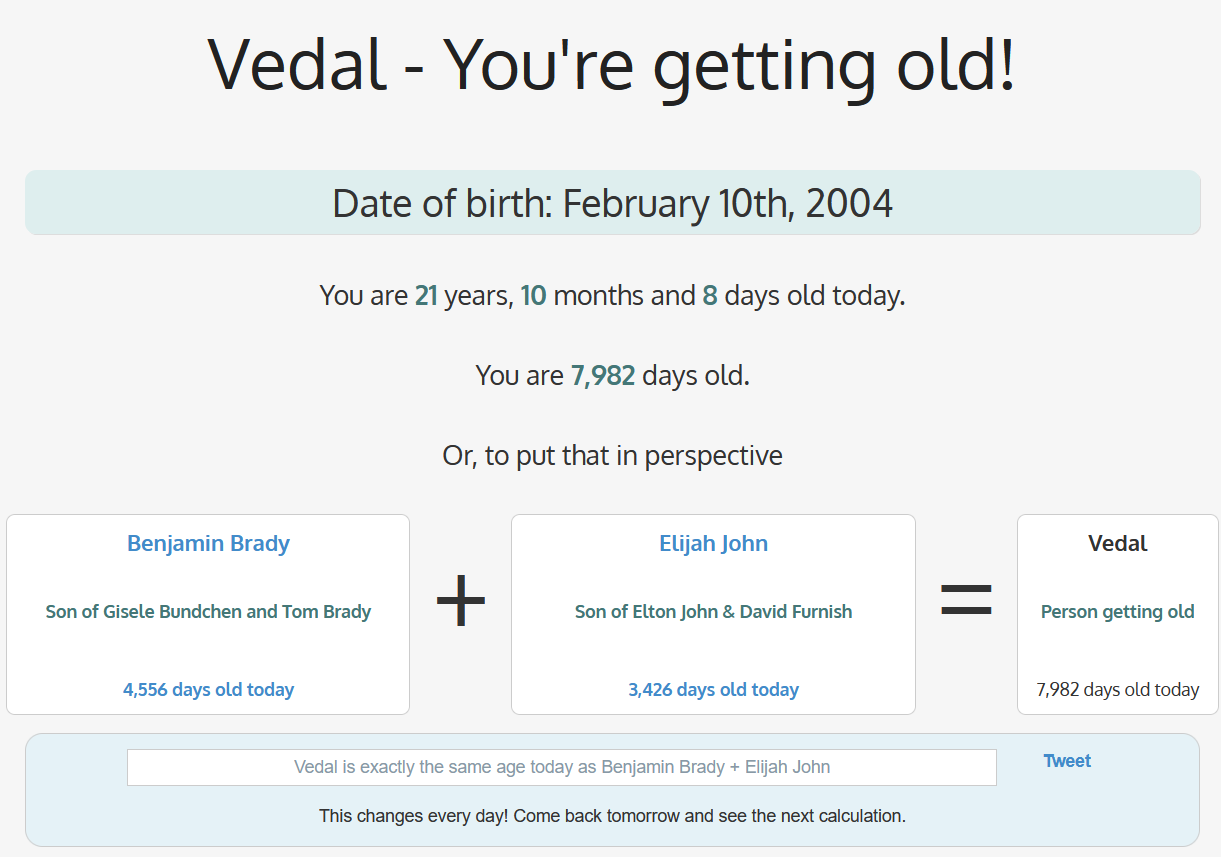Click Benjamin's 4,556 days old today link
Viewport: 1221px width, 857px height.
(208, 690)
